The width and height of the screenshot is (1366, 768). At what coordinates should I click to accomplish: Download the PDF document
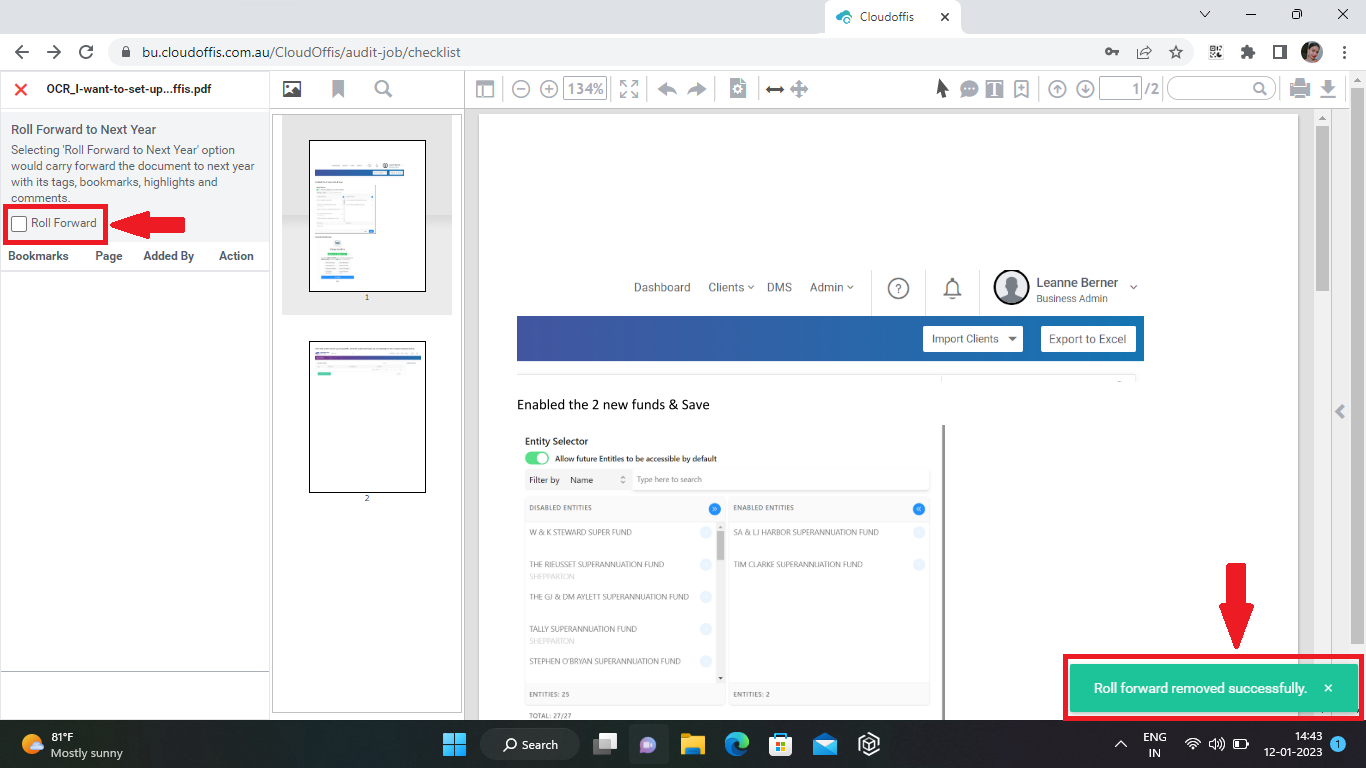1328,89
